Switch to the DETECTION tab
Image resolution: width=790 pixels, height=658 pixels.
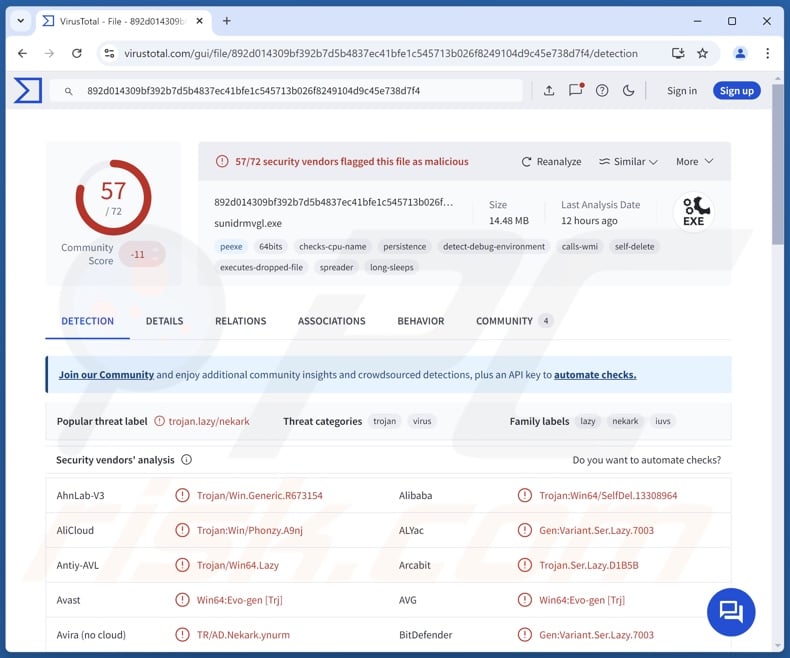(88, 321)
